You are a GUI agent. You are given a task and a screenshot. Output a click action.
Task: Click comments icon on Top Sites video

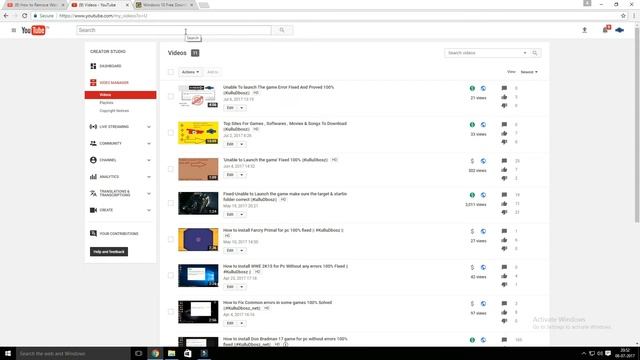point(504,124)
